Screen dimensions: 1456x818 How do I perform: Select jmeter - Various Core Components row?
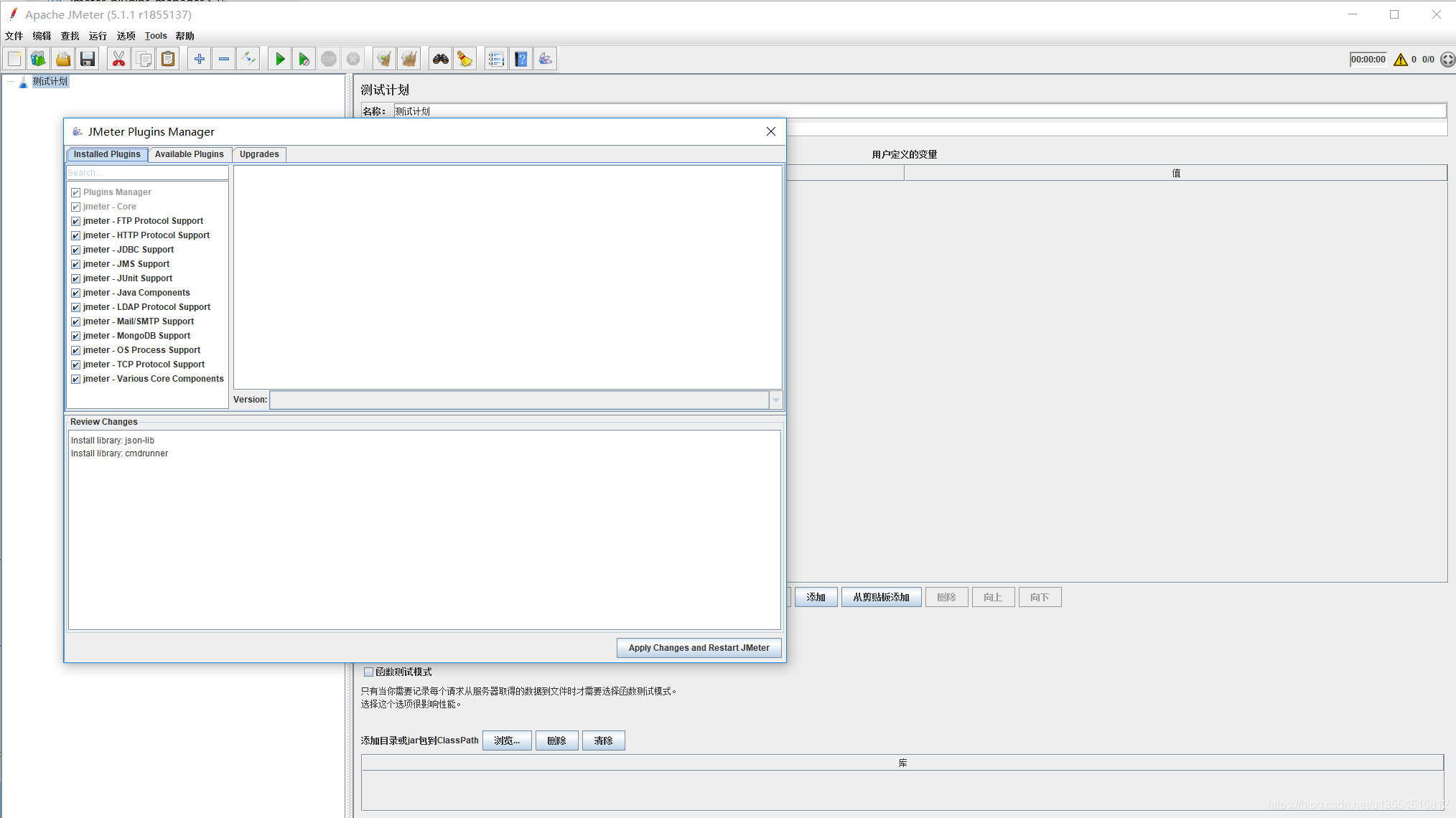pyautogui.click(x=147, y=379)
